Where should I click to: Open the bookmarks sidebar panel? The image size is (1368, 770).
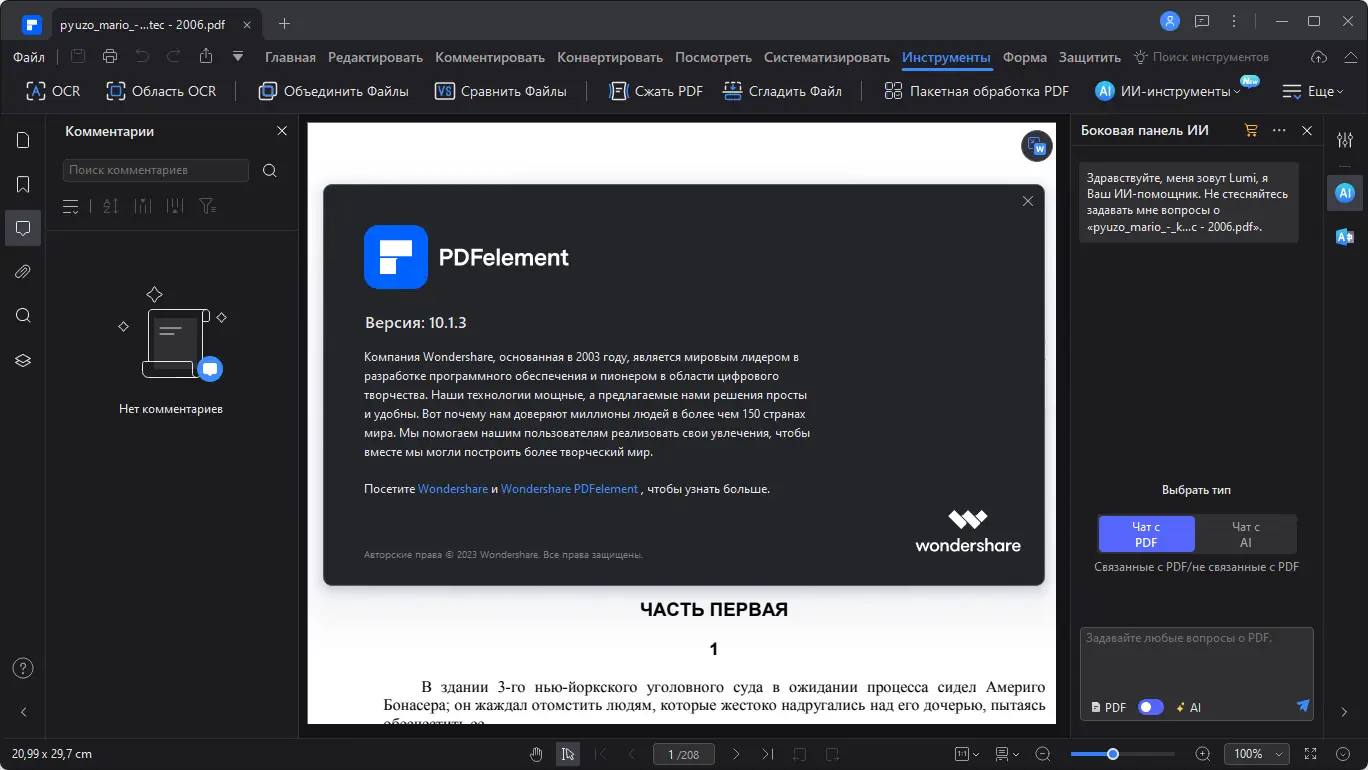point(23,184)
